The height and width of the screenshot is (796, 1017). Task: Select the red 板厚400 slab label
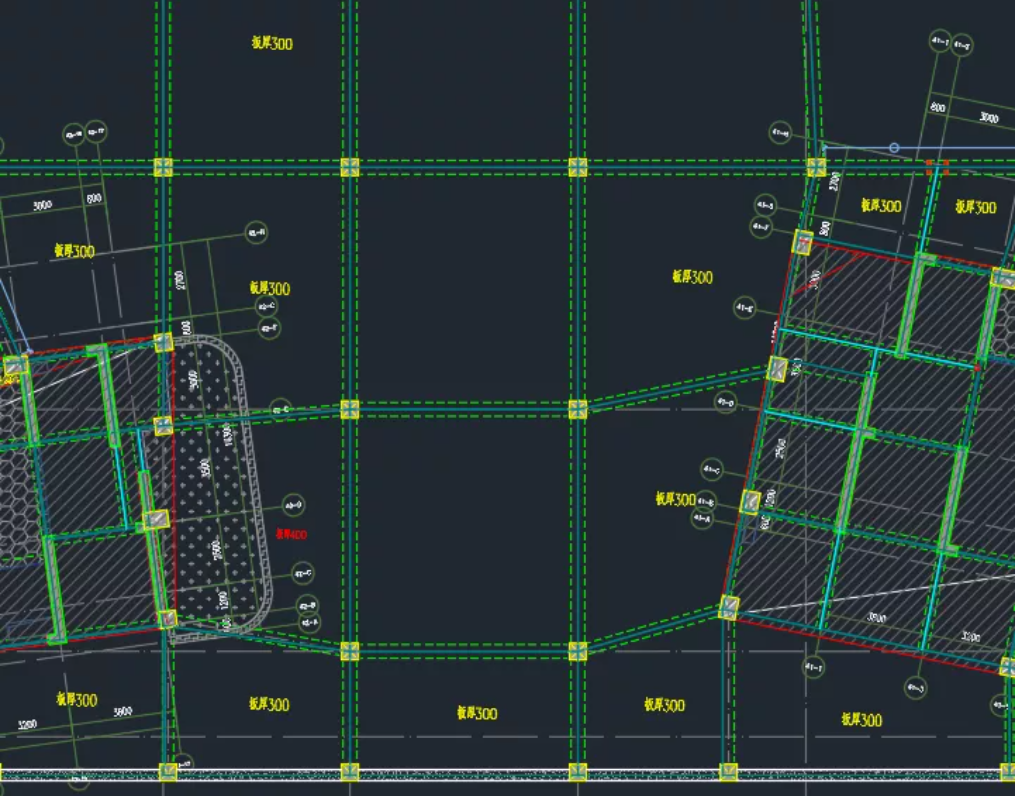tap(291, 535)
